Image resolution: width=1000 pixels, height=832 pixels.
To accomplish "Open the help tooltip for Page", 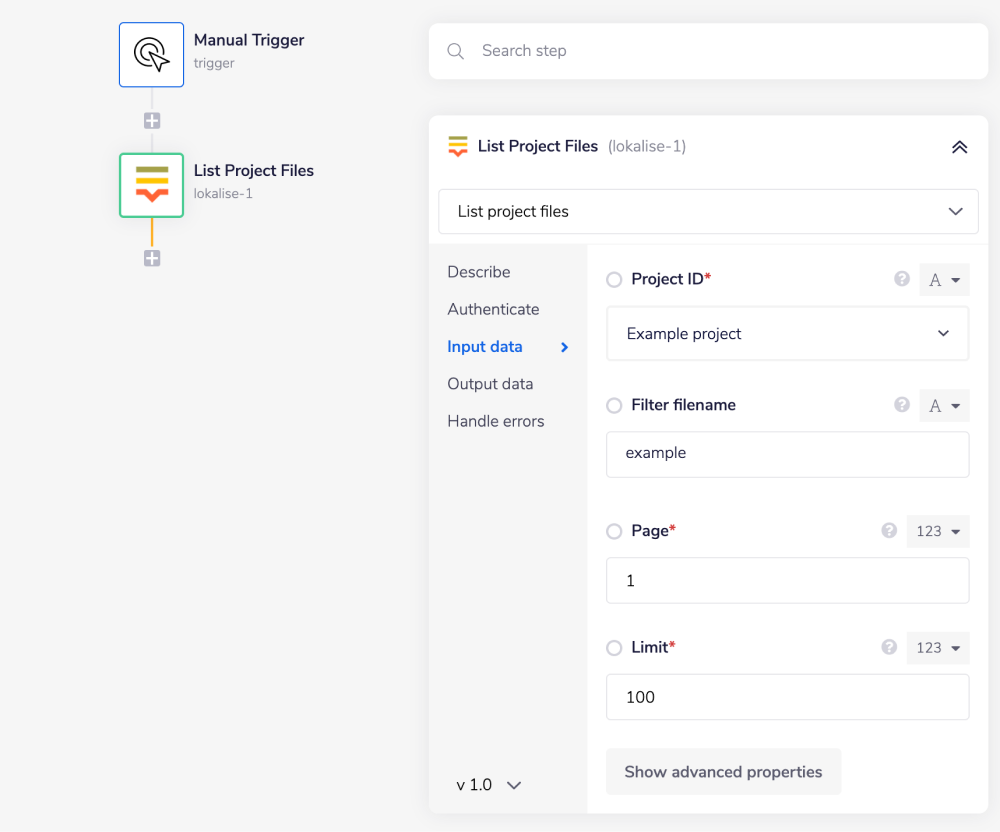I will point(889,531).
